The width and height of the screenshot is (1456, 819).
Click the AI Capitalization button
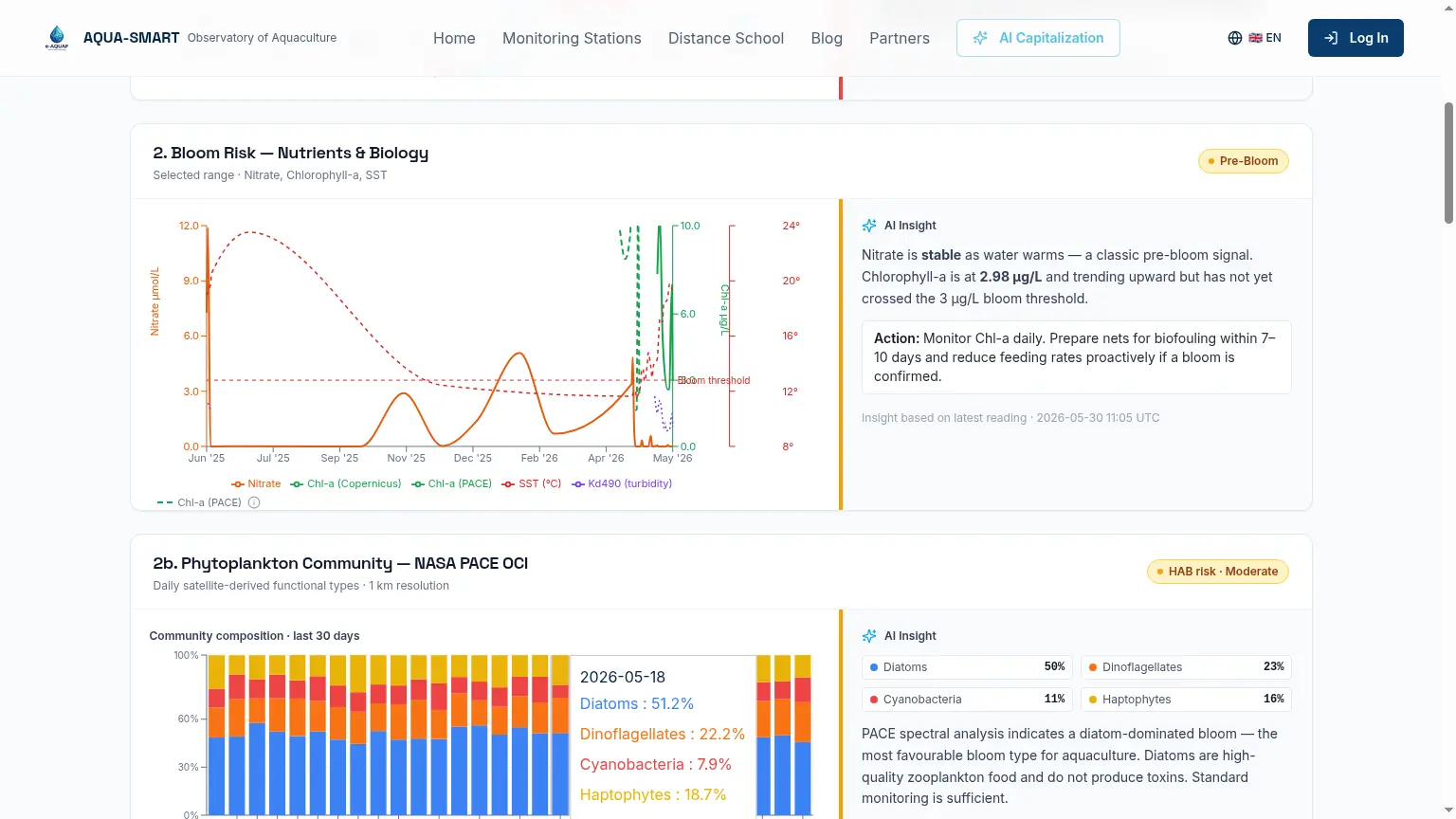1038,38
